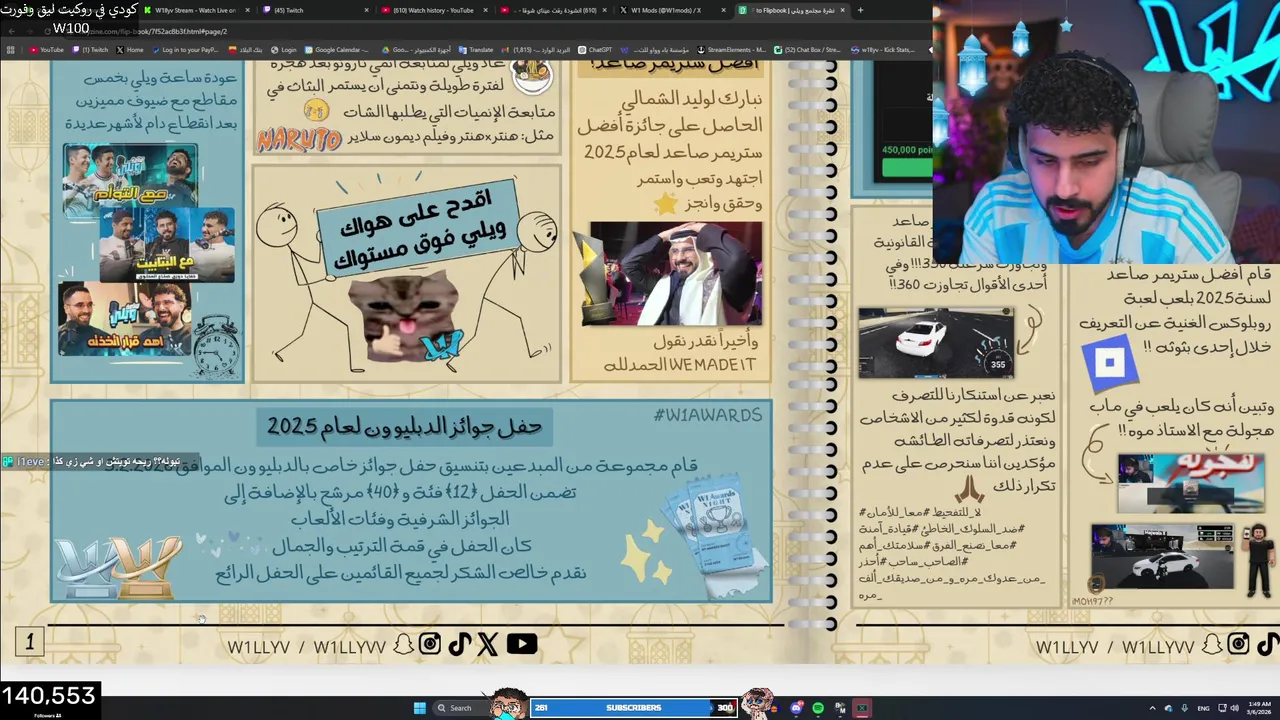Click the alarm clock graphic
1280x720 pixels.
(x=216, y=349)
